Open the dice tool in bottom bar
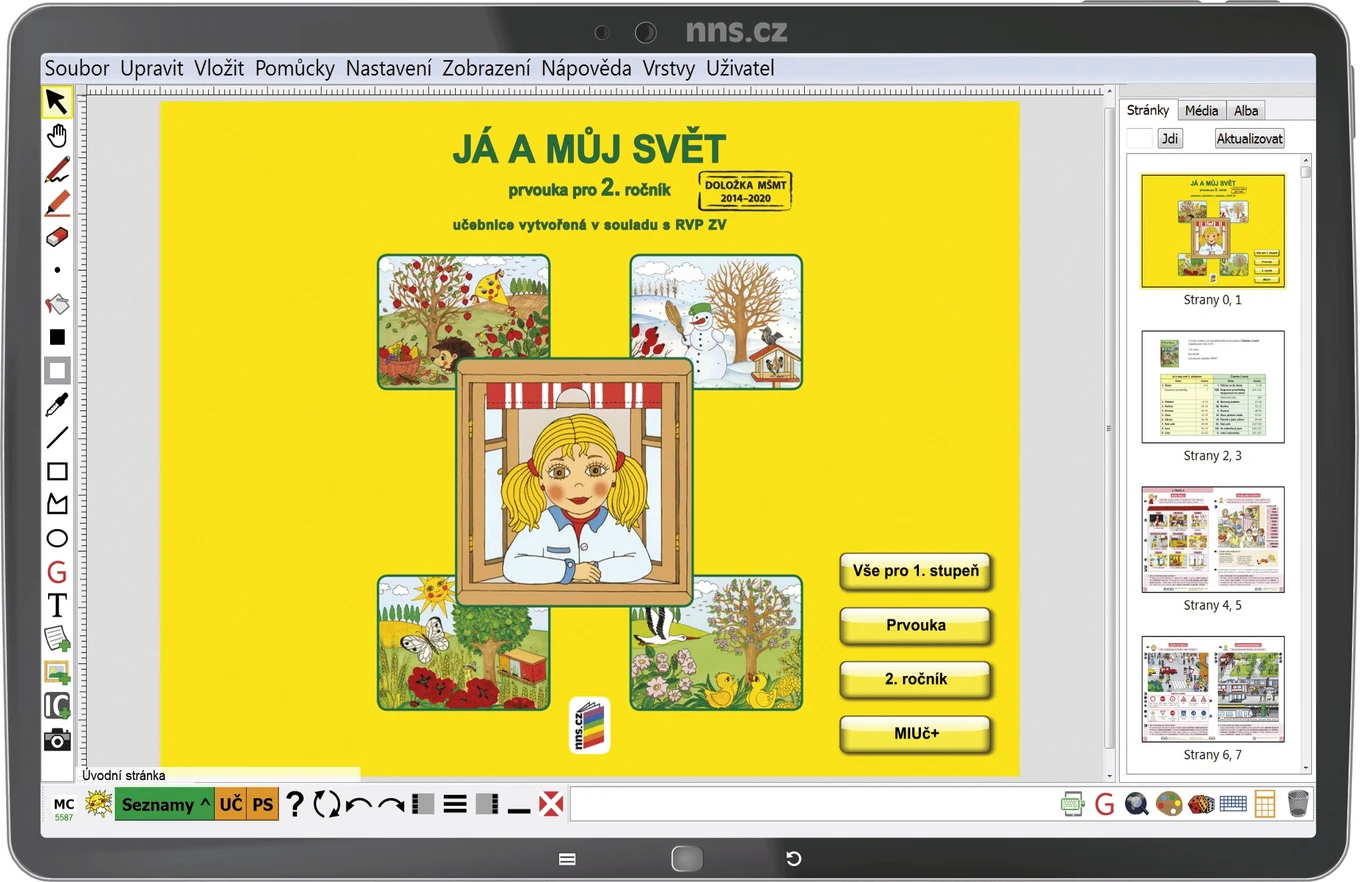The image size is (1360, 882). pos(1201,804)
